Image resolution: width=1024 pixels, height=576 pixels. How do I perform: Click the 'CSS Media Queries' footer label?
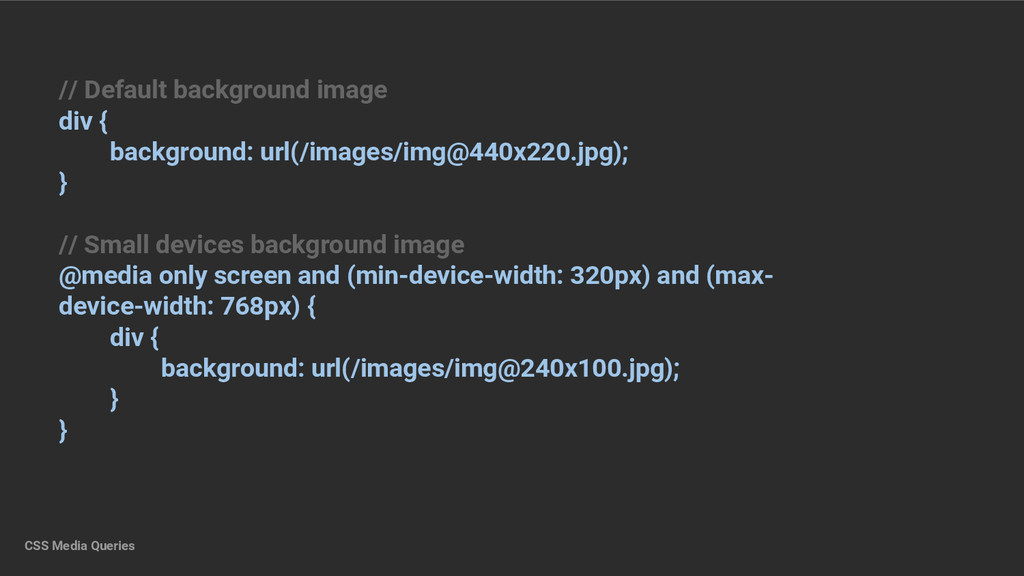click(x=80, y=546)
